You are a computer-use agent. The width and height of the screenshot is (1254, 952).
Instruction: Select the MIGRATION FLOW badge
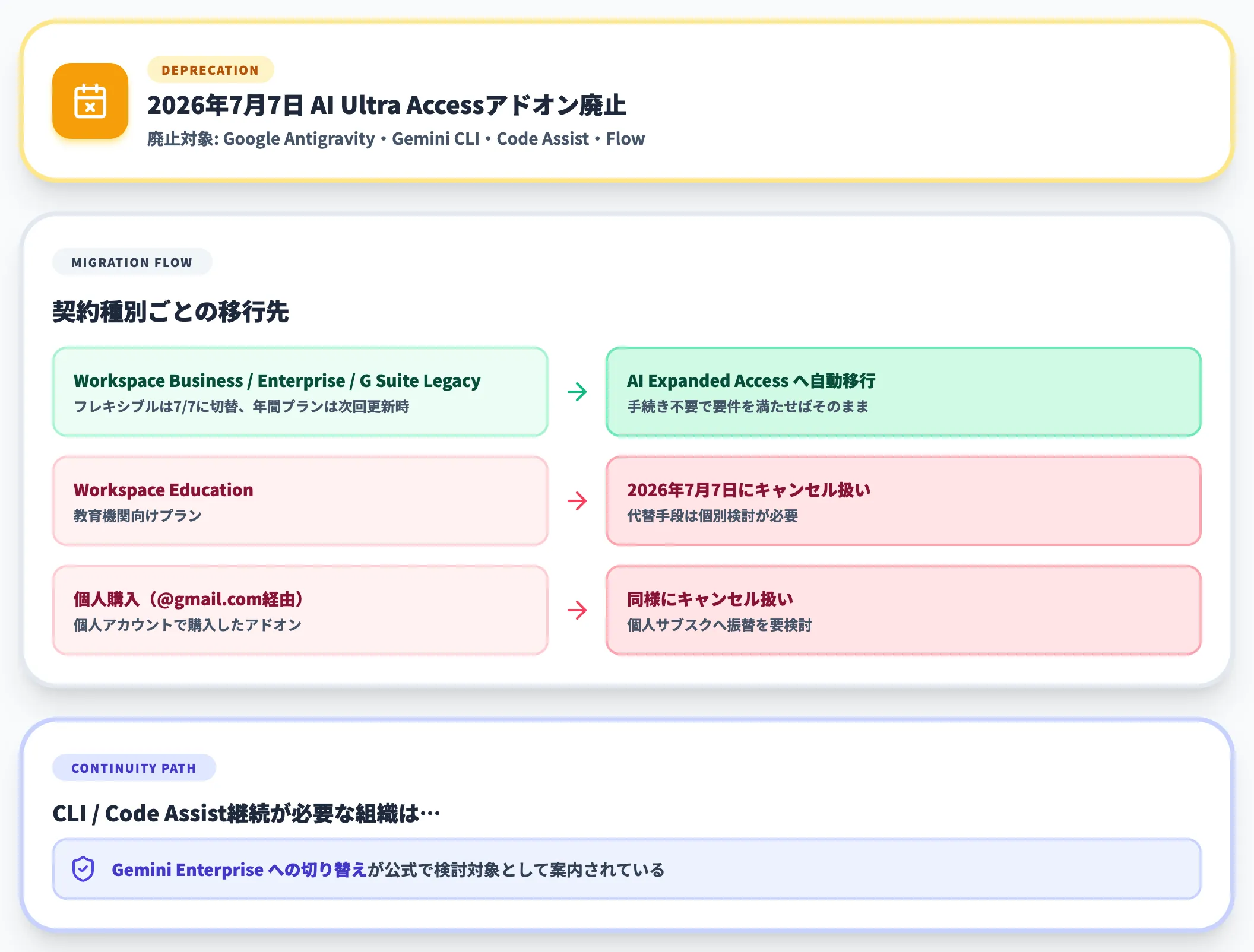coord(132,262)
